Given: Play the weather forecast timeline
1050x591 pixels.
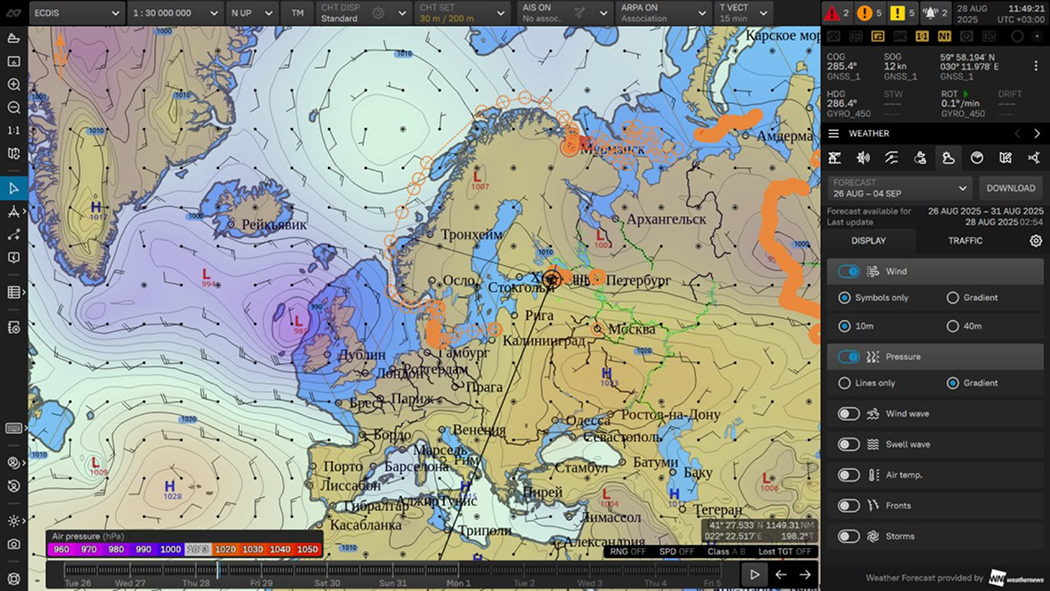Looking at the screenshot, I should (755, 574).
